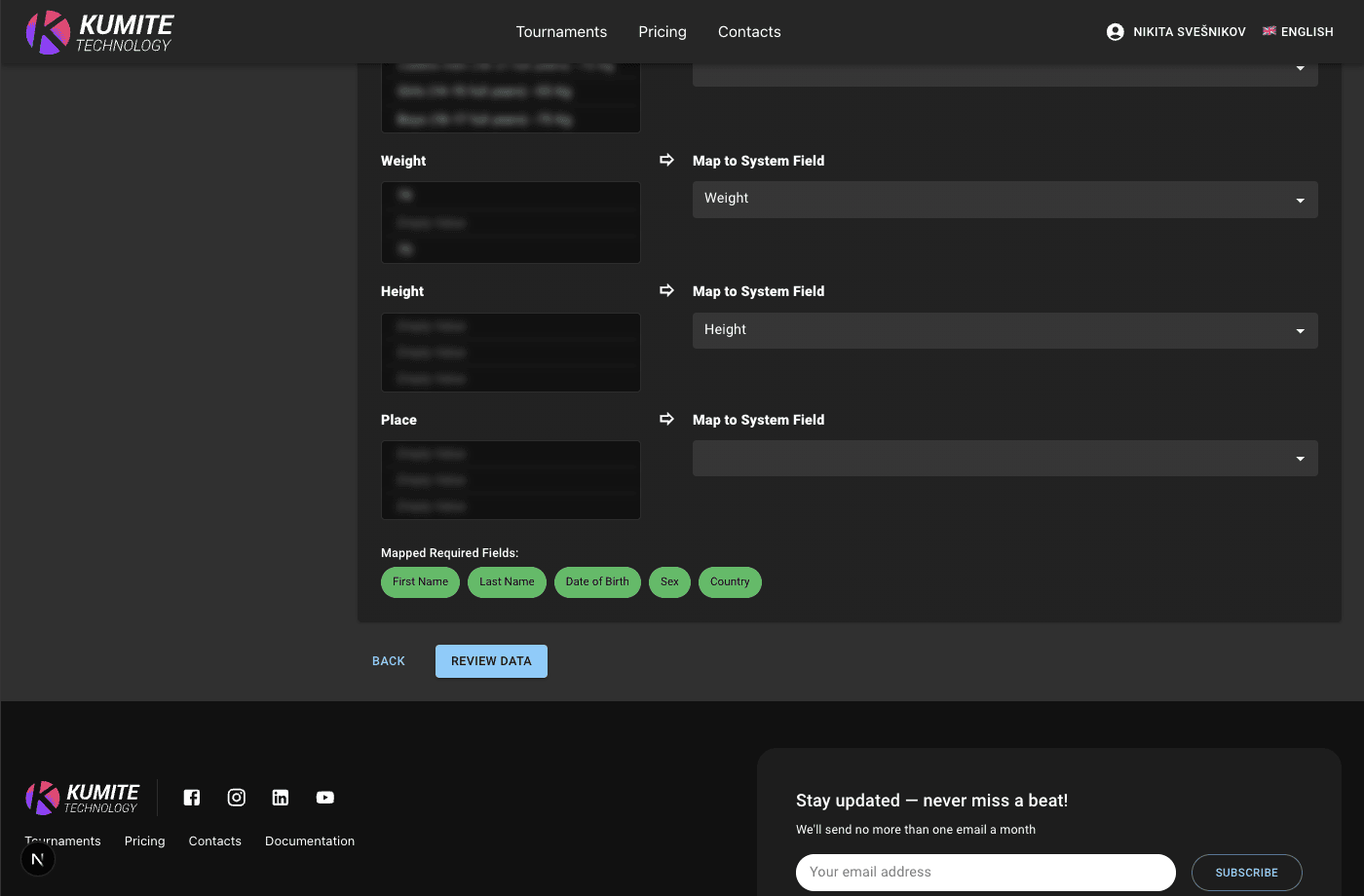This screenshot has width=1364, height=896.
Task: Open the Instagram icon in footer
Action: (236, 798)
